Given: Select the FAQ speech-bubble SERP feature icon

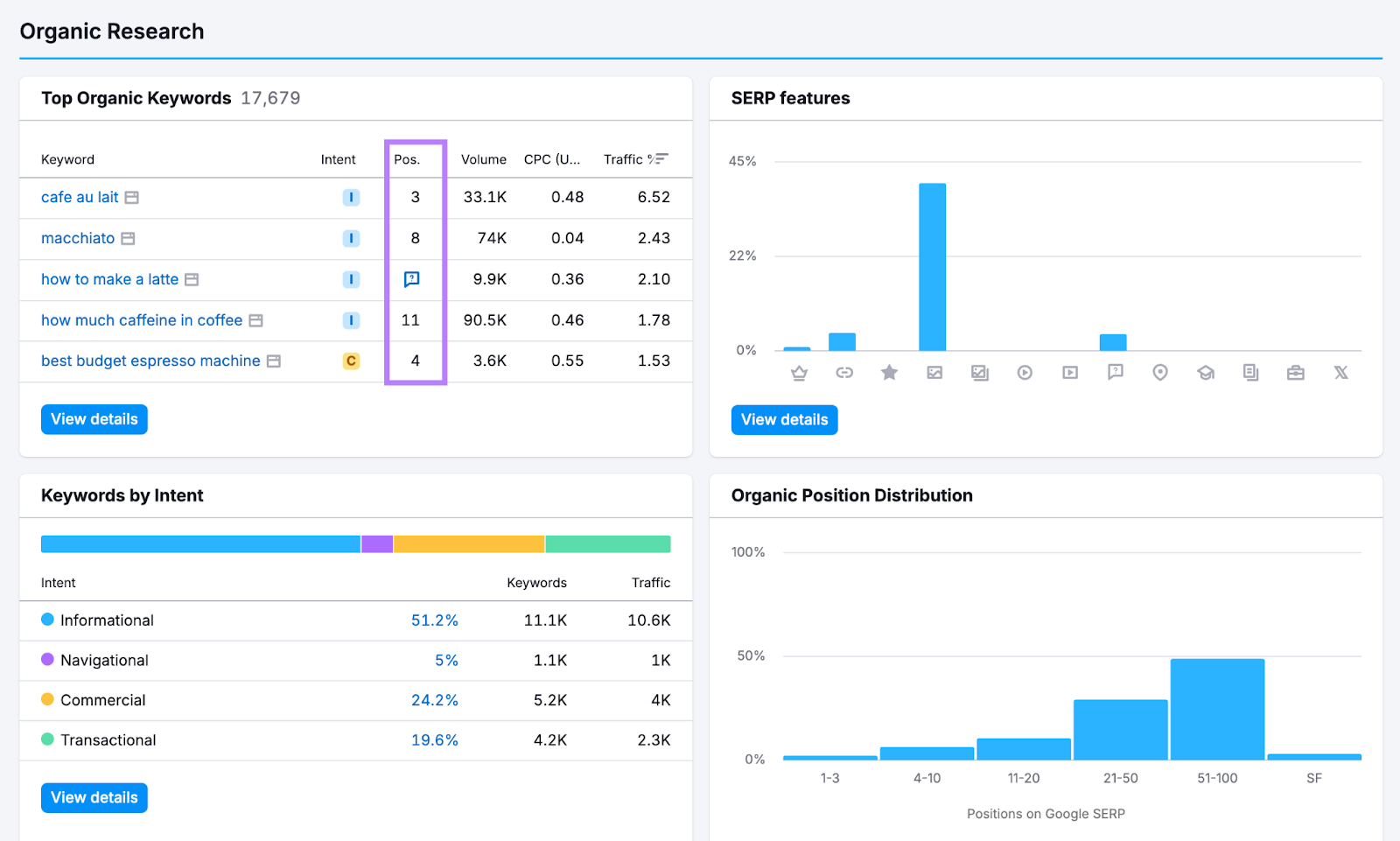Looking at the screenshot, I should (1115, 372).
